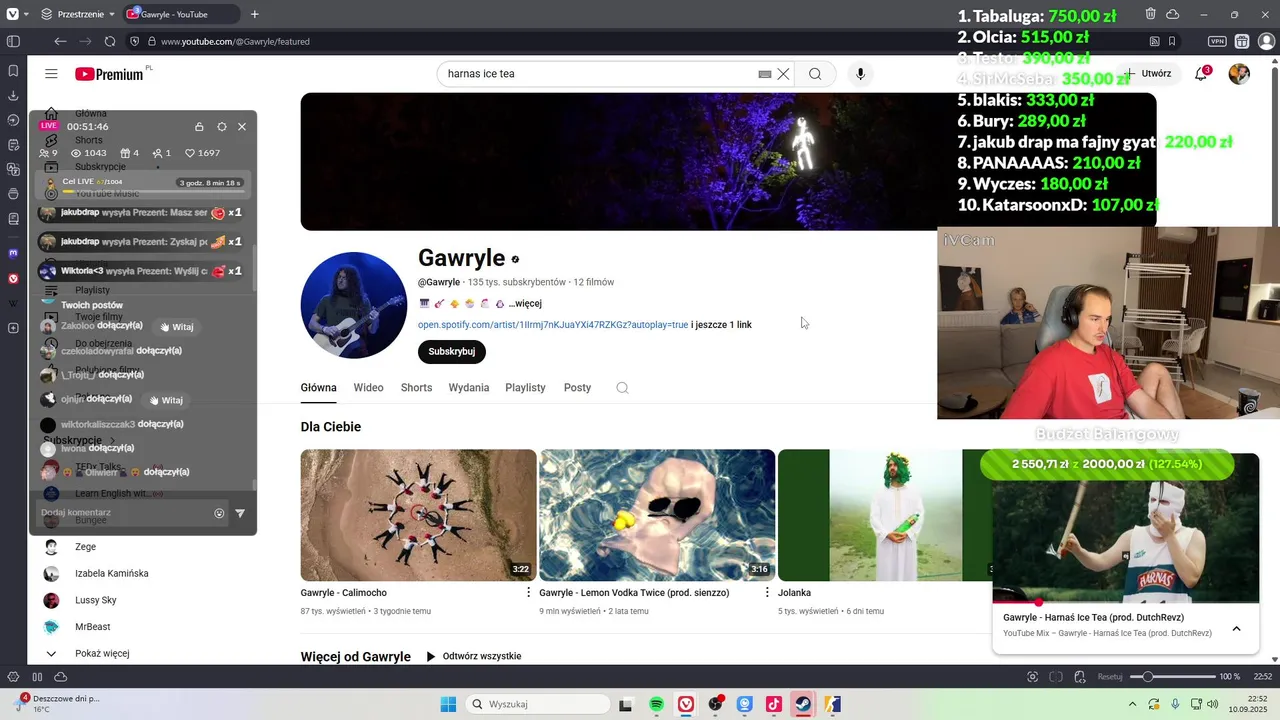
Task: Open the page feeds icon in the address bar
Action: click(x=1155, y=41)
